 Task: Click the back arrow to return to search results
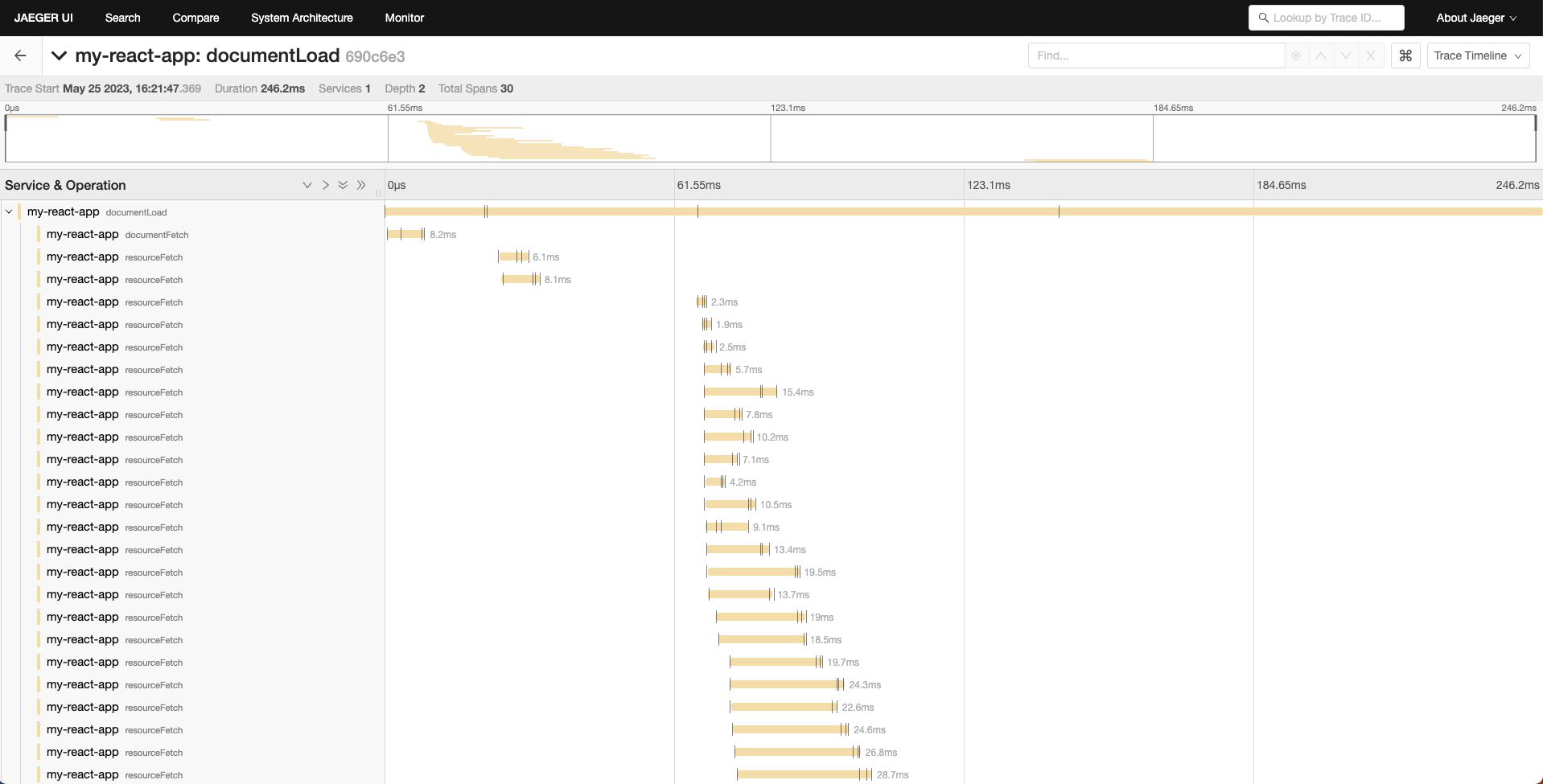(x=20, y=55)
